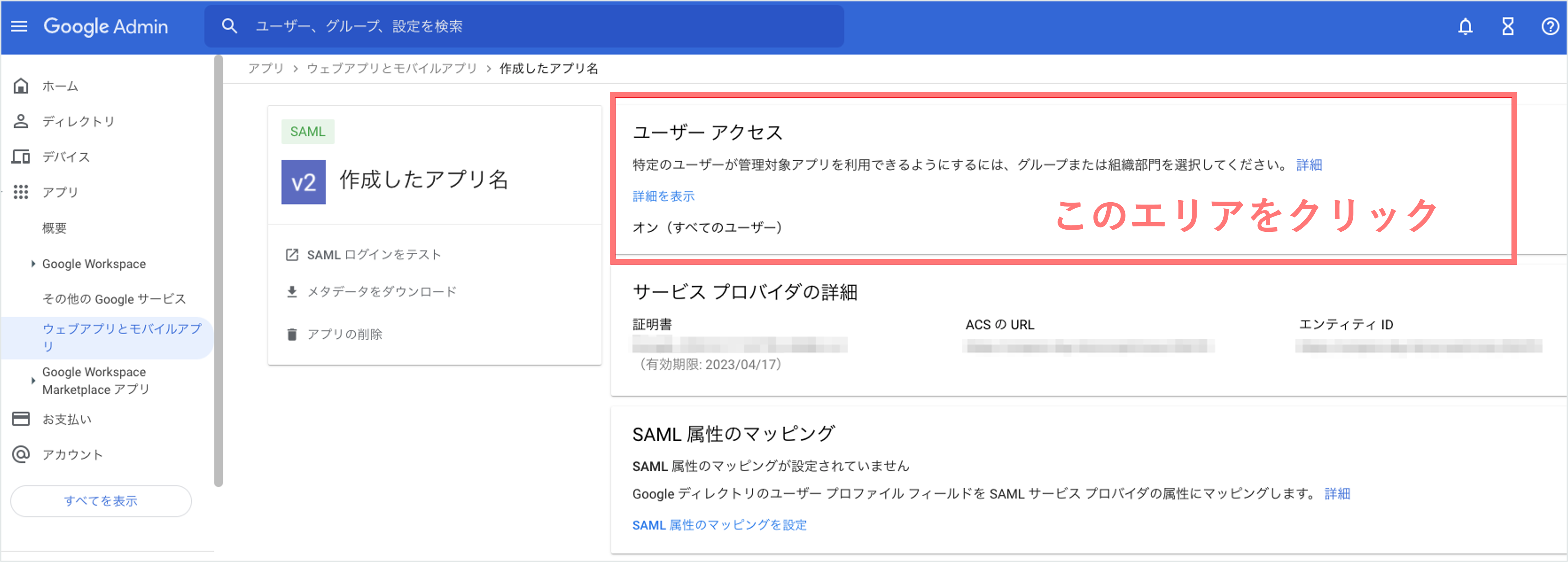
Task: Click the お支払い credit card icon
Action: point(21,419)
